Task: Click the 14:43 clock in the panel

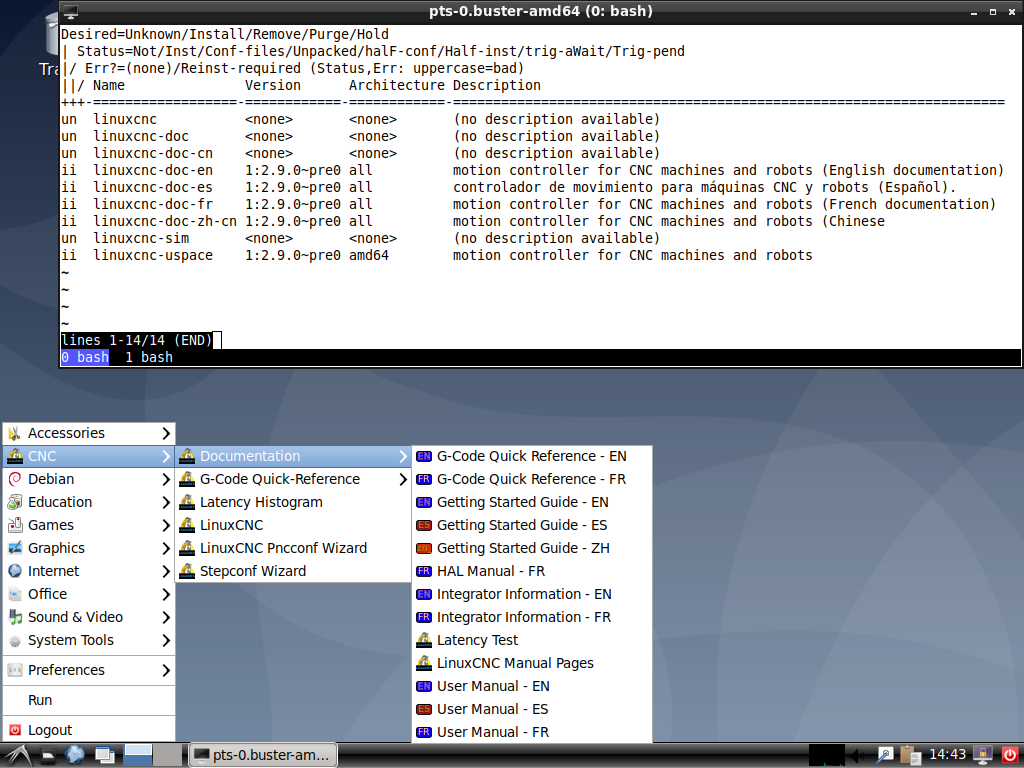Action: (947, 755)
